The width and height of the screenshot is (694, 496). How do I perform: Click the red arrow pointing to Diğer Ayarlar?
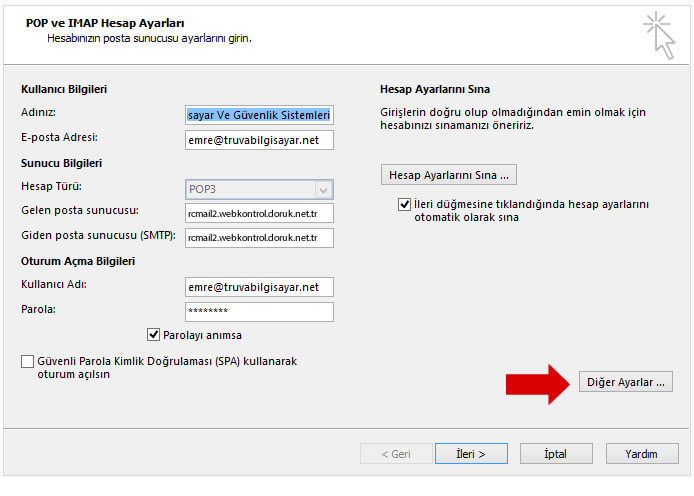pos(538,384)
